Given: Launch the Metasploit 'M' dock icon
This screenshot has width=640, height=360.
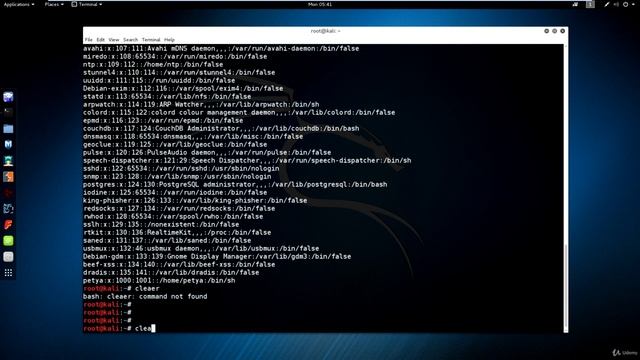Looking at the screenshot, I should [x=8, y=144].
